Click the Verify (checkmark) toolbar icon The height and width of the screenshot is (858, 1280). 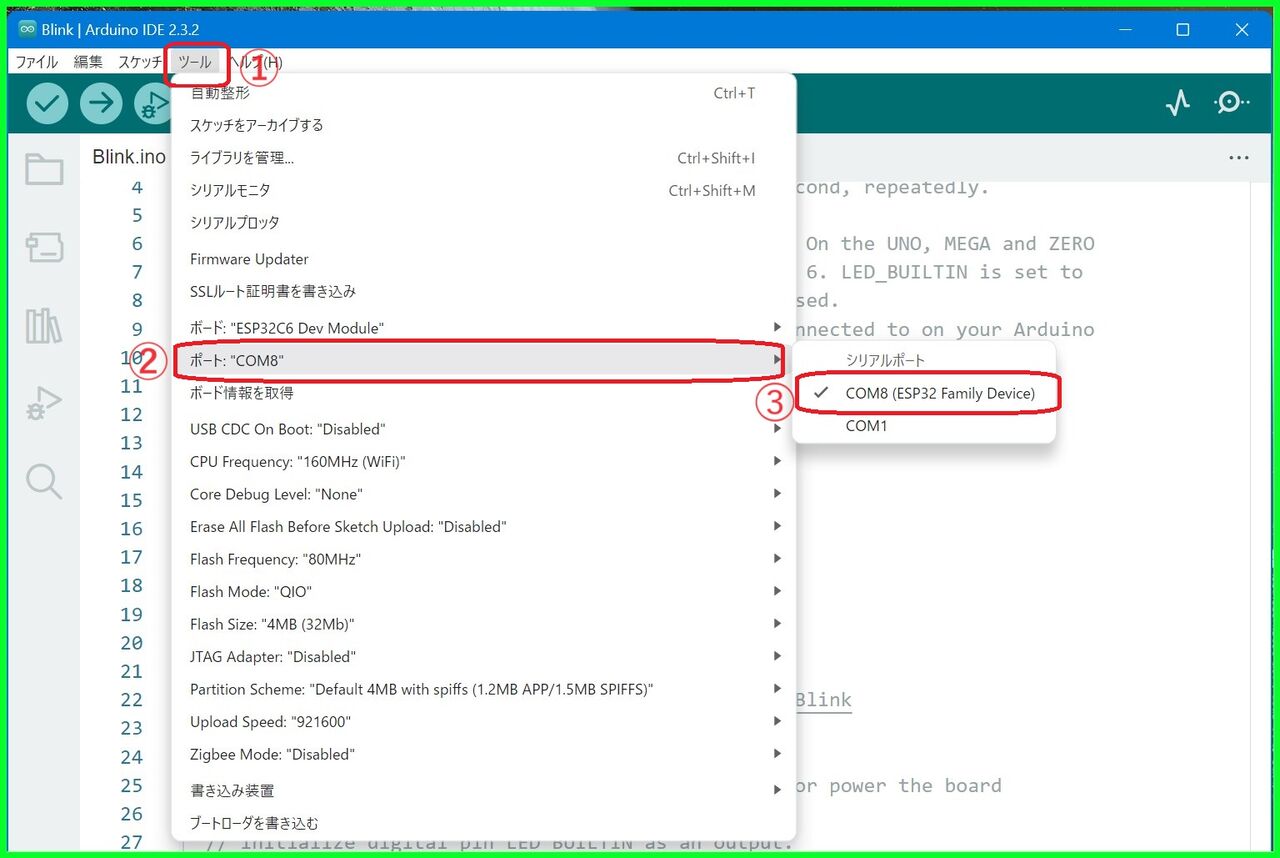click(46, 102)
